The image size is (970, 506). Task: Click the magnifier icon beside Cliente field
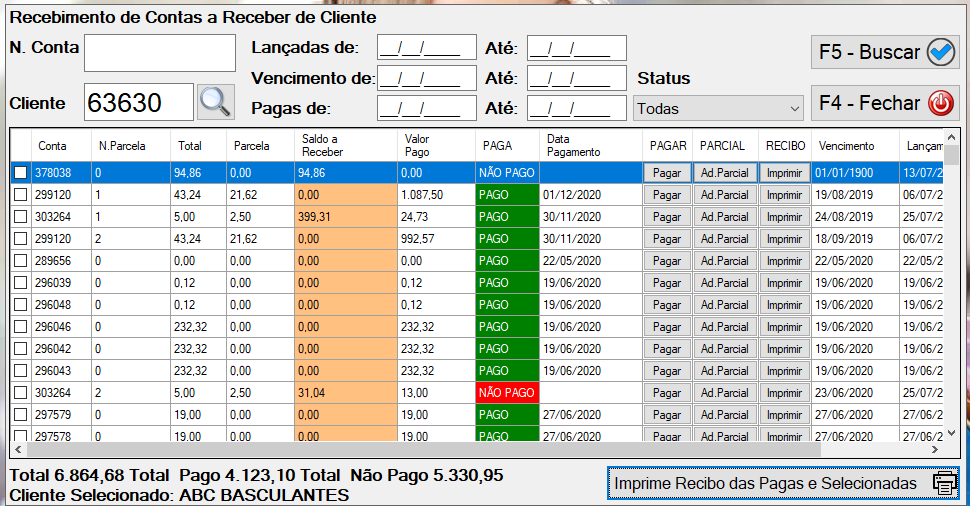click(x=216, y=102)
